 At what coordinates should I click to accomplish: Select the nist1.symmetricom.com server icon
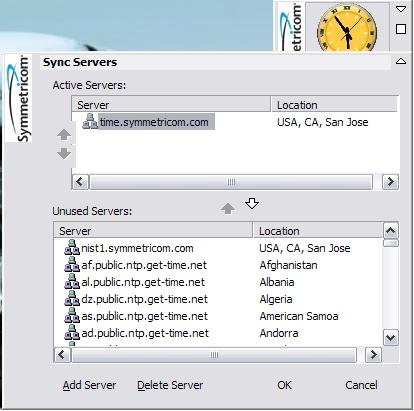click(x=72, y=248)
